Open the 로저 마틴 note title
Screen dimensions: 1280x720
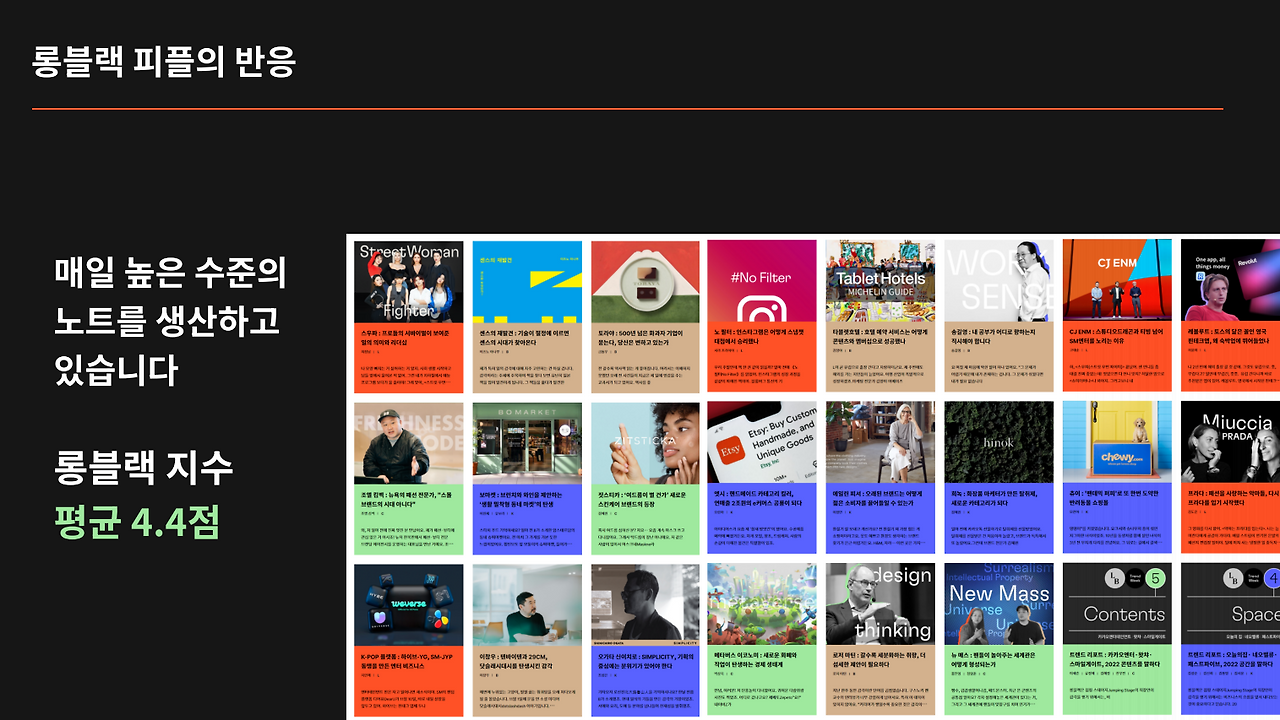coord(879,661)
